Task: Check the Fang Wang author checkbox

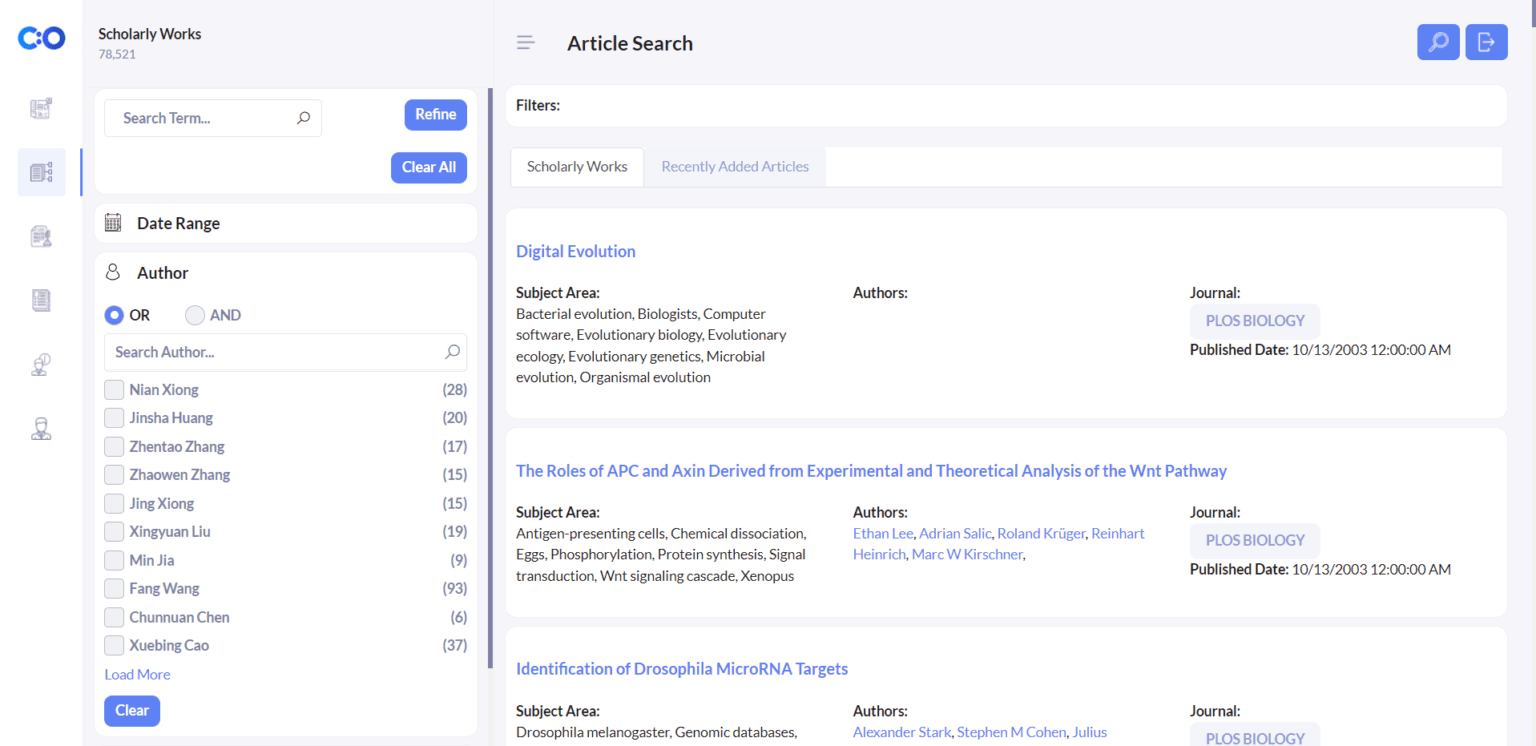Action: point(114,589)
